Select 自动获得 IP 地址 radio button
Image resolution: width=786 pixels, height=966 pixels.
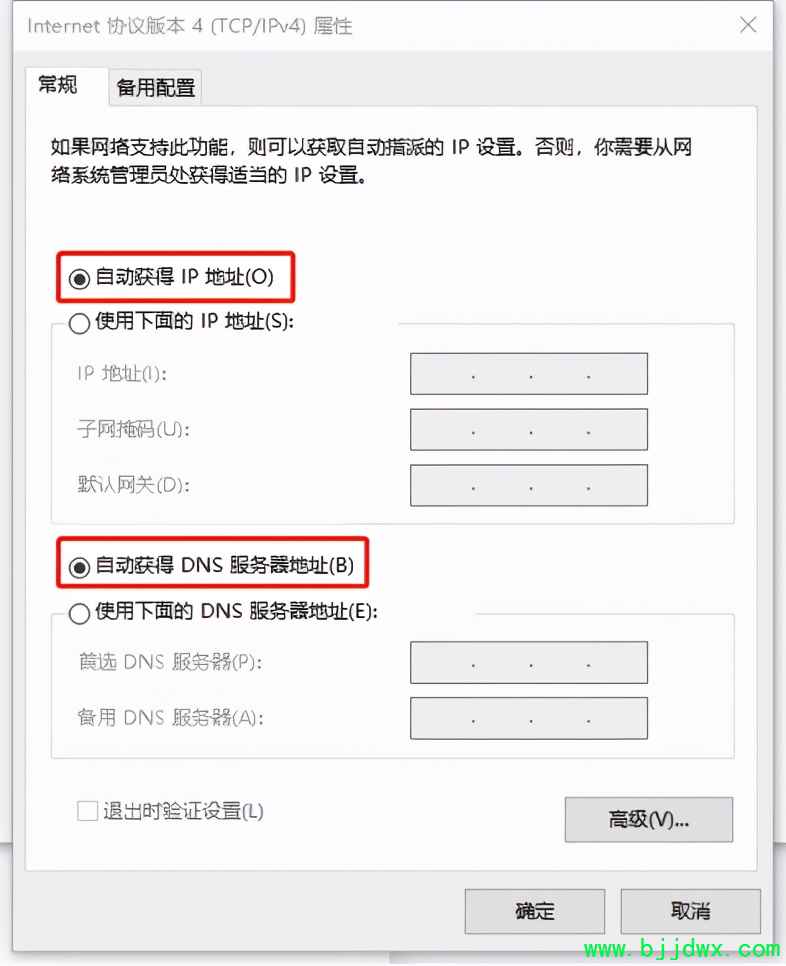pos(79,278)
